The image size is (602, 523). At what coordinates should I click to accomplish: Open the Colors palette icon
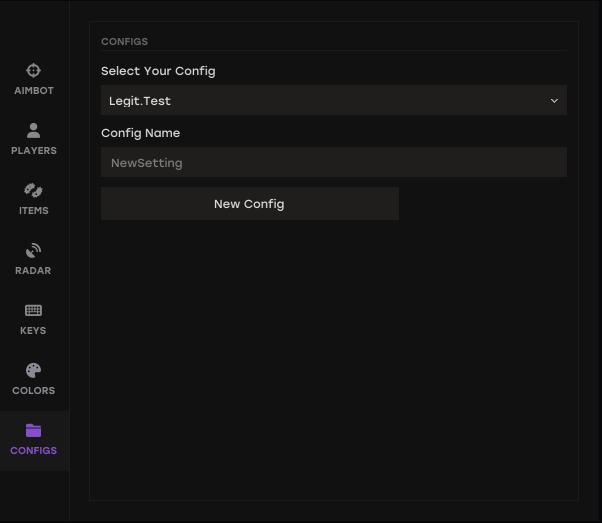(33, 371)
